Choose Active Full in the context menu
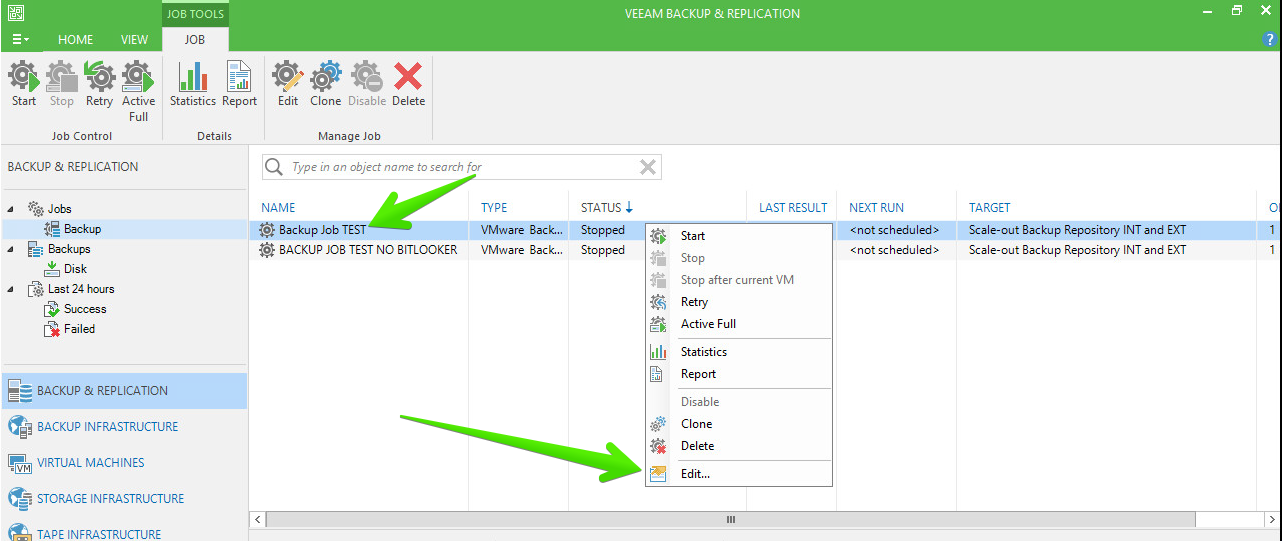Image resolution: width=1282 pixels, height=541 pixels. coord(738,324)
